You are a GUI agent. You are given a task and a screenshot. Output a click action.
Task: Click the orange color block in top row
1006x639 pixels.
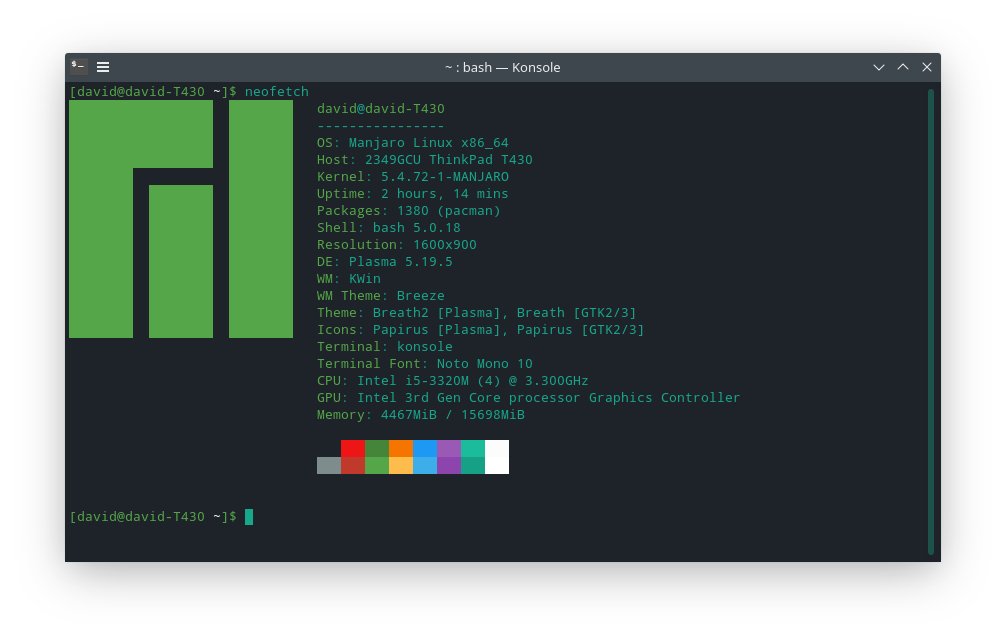[x=401, y=448]
